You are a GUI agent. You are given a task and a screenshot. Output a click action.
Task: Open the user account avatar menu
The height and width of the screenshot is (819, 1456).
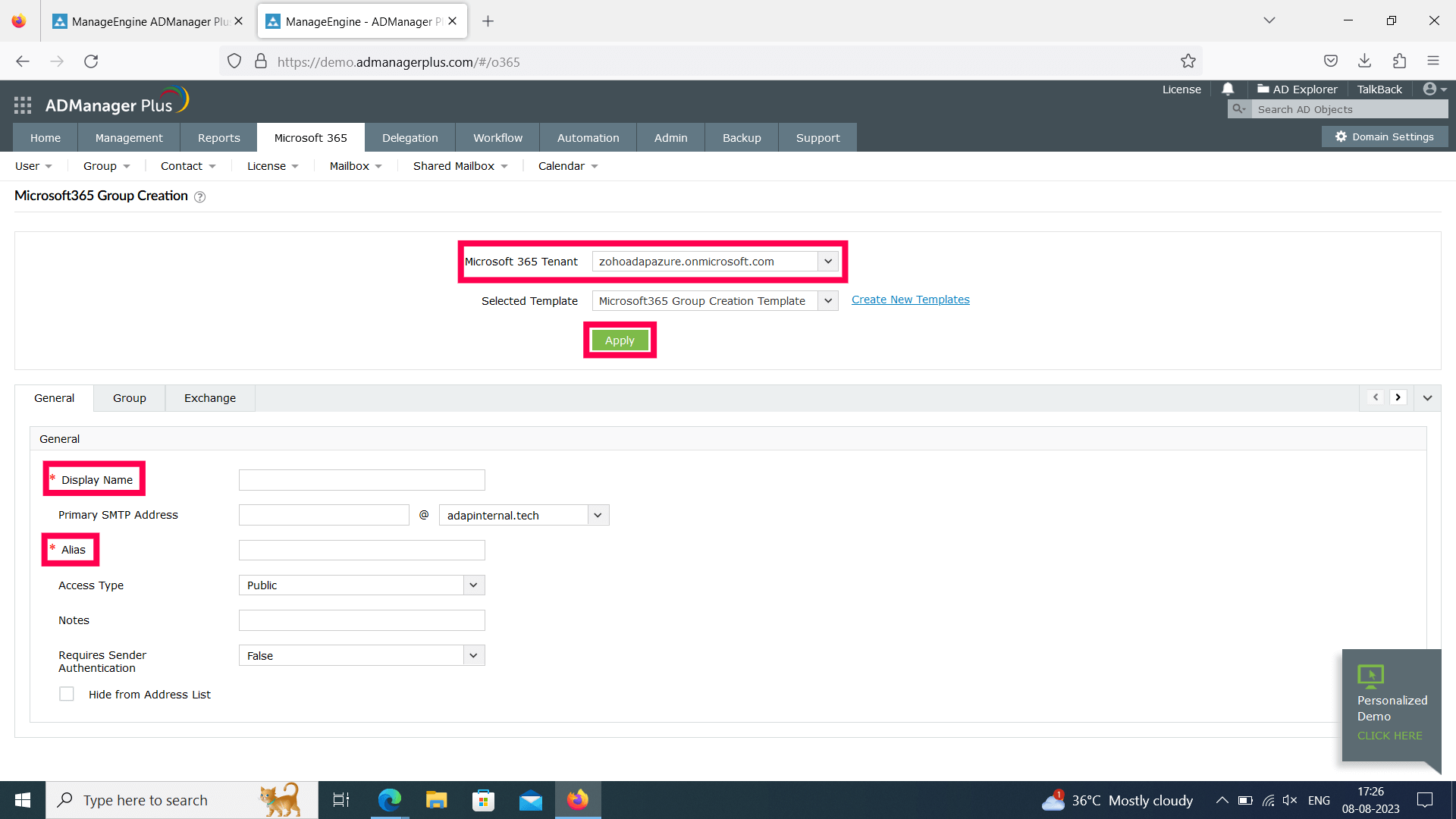pyautogui.click(x=1430, y=89)
